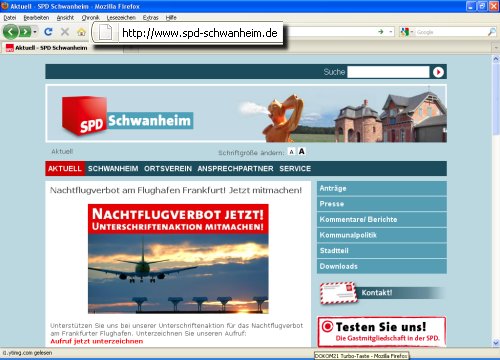The height and width of the screenshot is (360, 500).
Task: Click the green Back navigation arrow
Action: coord(11,32)
